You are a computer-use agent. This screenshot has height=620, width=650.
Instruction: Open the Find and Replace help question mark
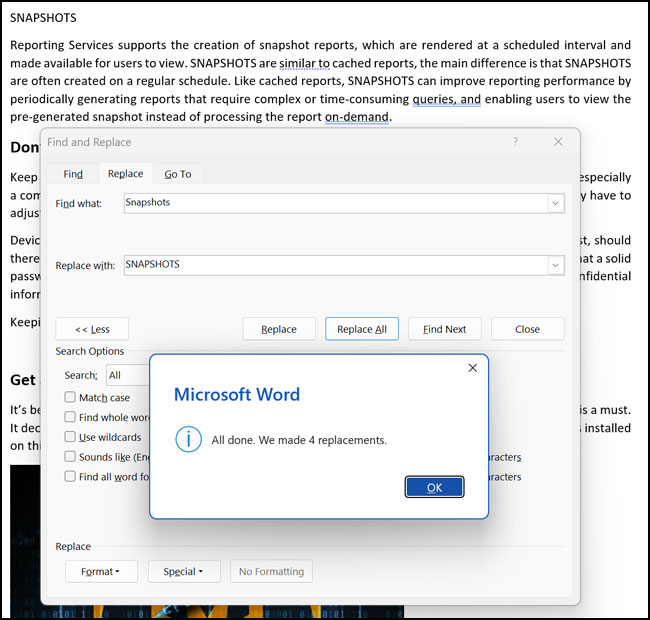click(x=515, y=142)
